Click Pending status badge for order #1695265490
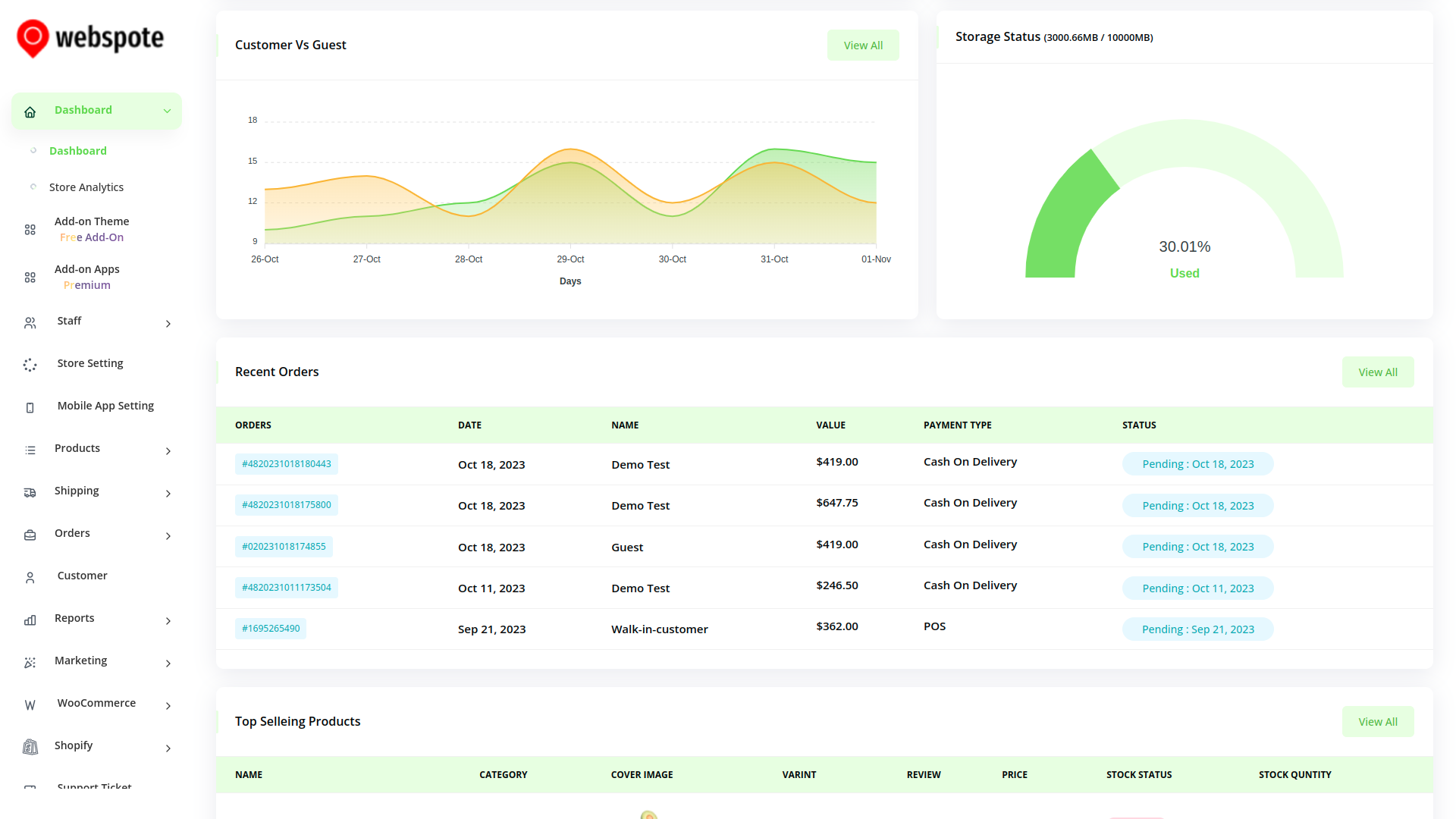This screenshot has height=819, width=1456. [x=1197, y=629]
